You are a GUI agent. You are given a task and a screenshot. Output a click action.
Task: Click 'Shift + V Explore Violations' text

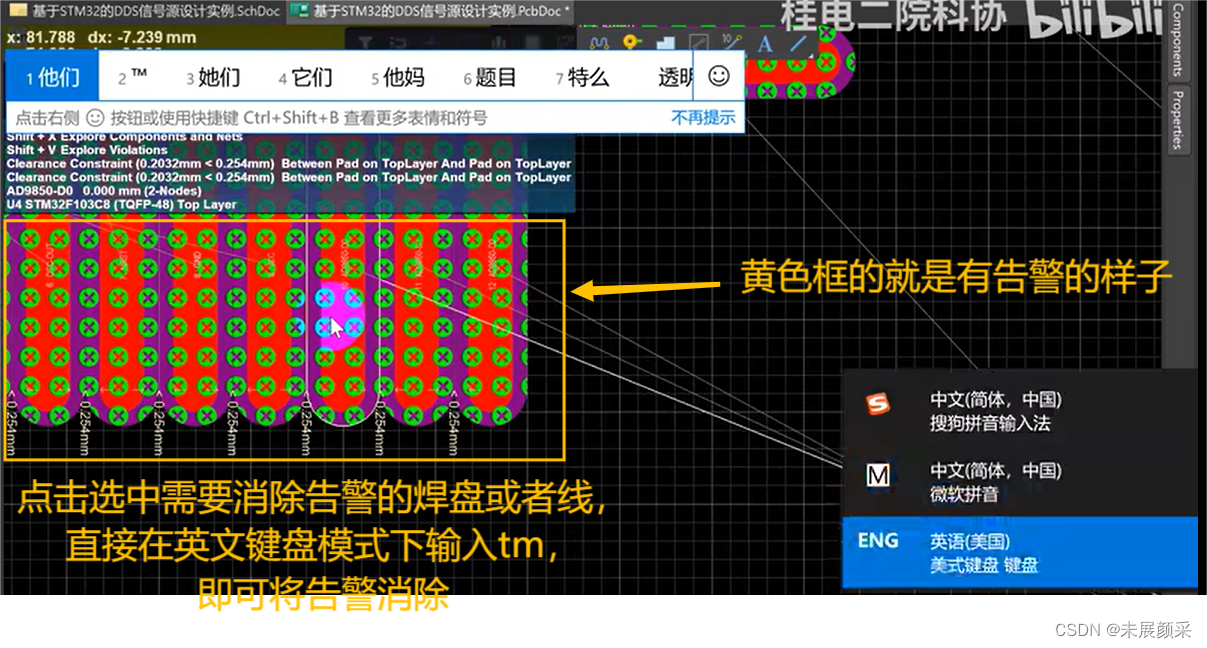pos(87,150)
